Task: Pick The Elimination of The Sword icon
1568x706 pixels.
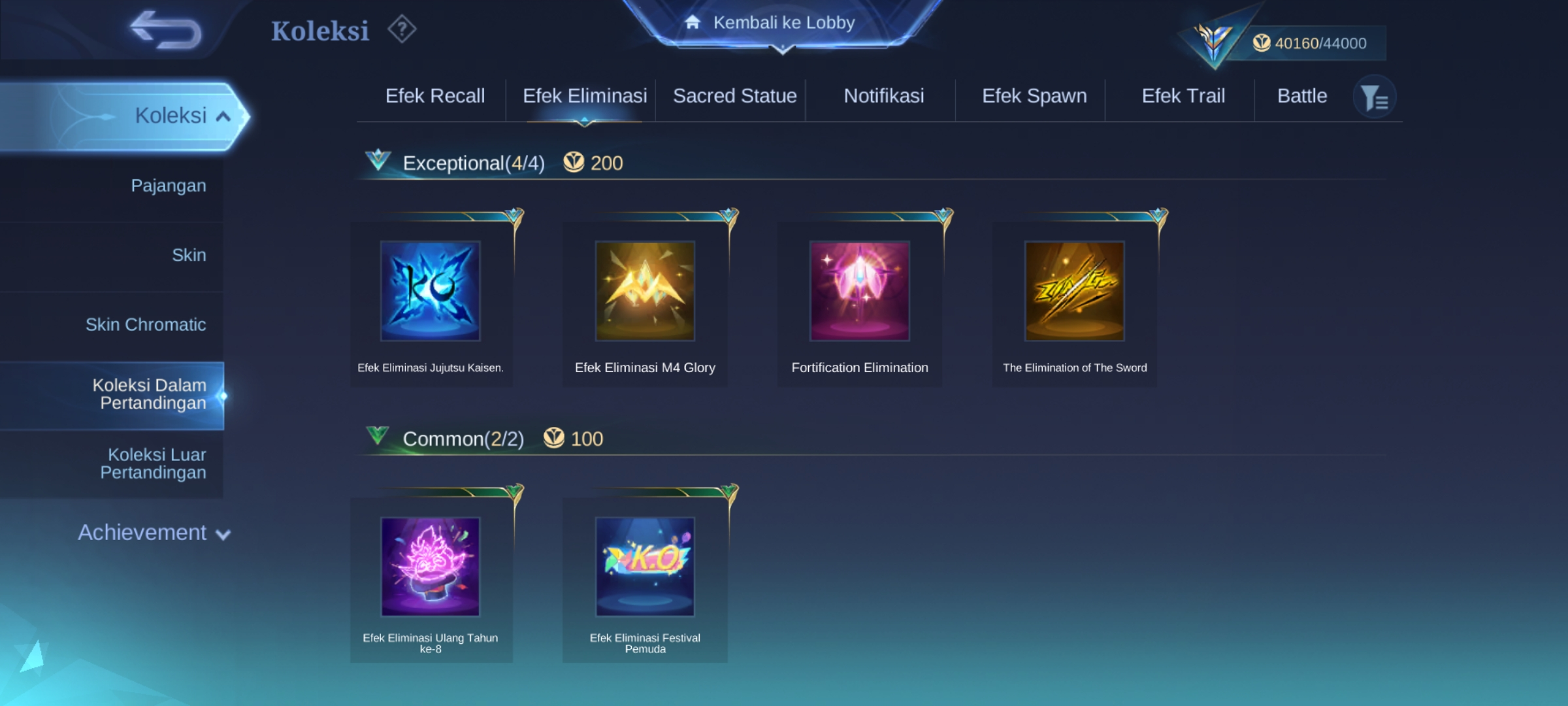Action: (1075, 291)
